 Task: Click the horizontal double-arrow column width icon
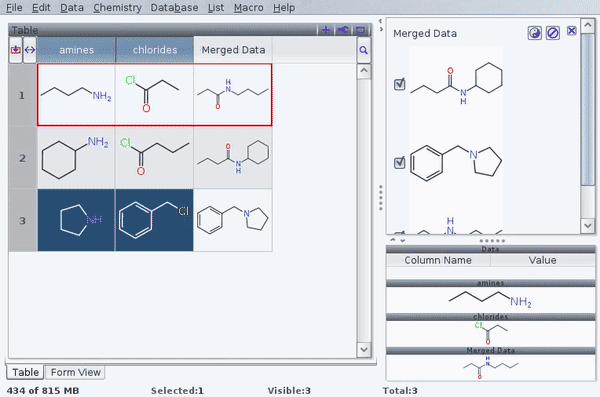pyautogui.click(x=30, y=50)
